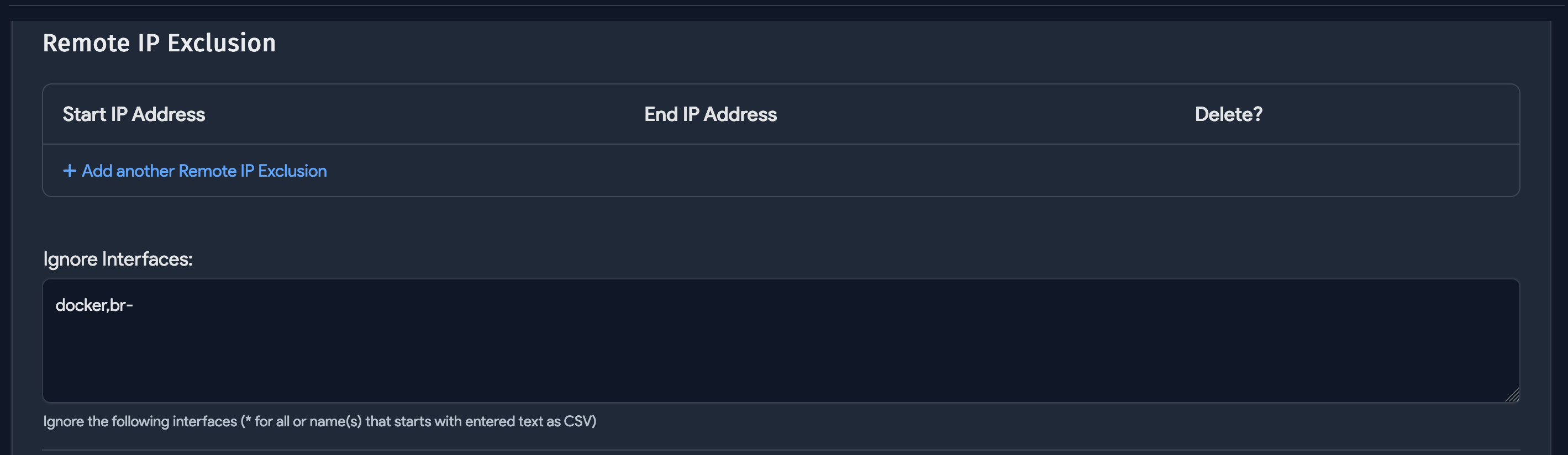Click the asterisk in the interfaces hint
The width and height of the screenshot is (1568, 455).
pos(247,420)
